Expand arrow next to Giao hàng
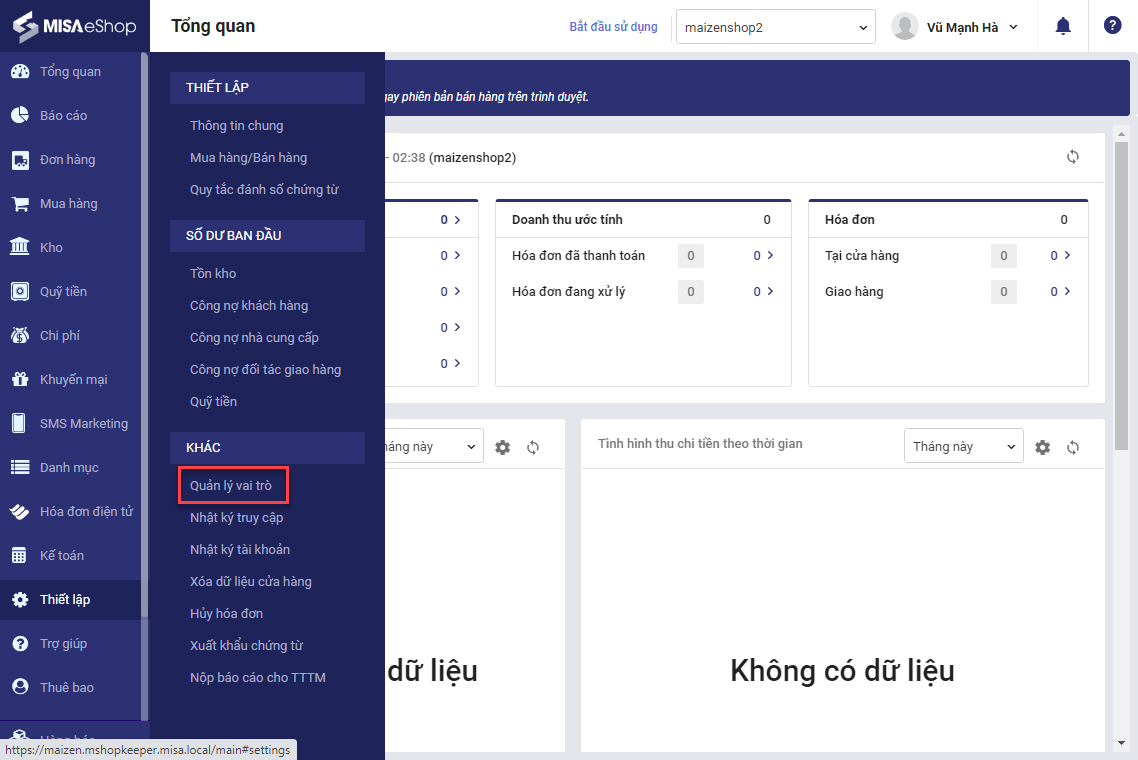The width and height of the screenshot is (1138, 760). (1067, 291)
